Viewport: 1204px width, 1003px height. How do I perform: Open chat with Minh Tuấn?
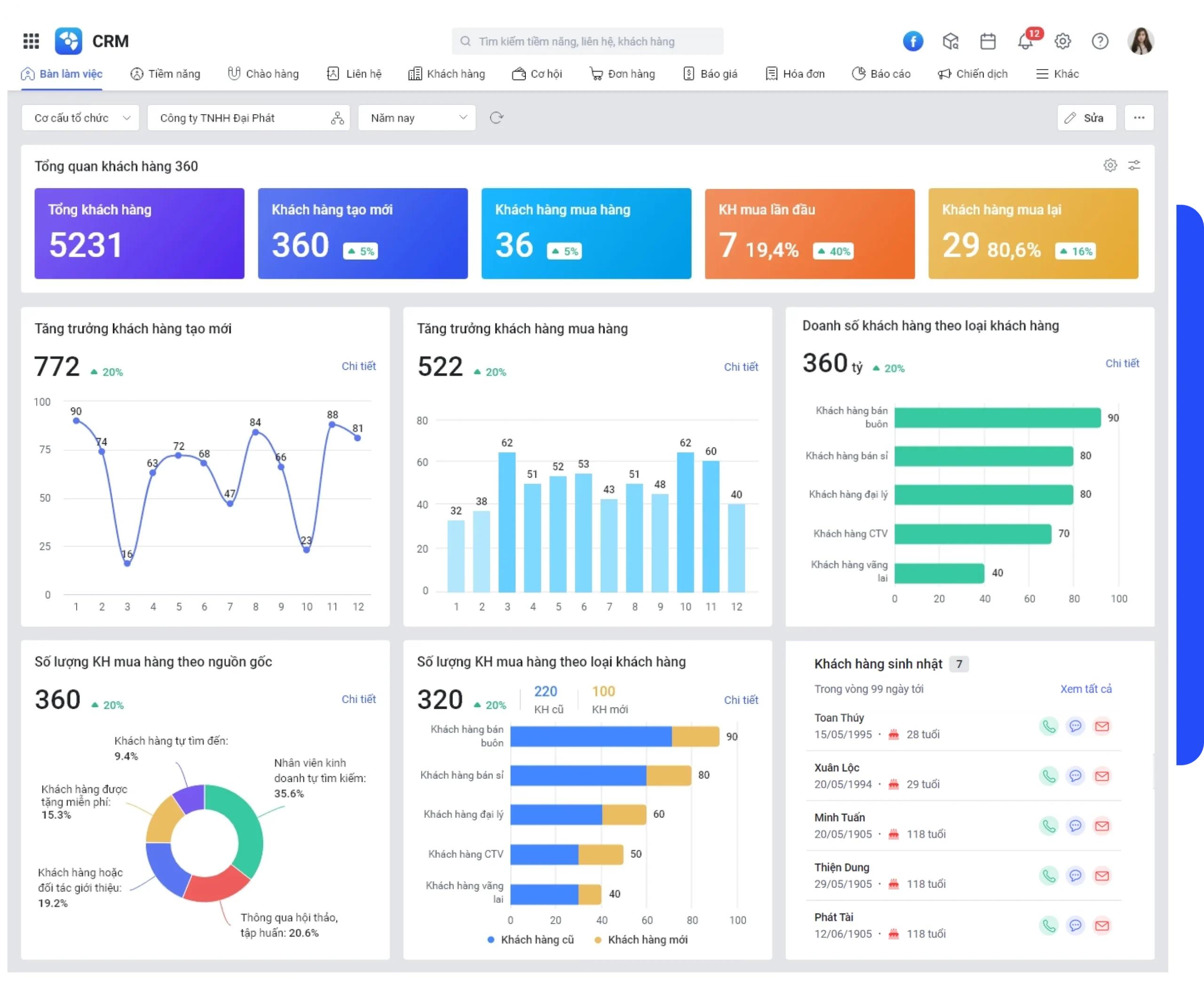point(1076,826)
